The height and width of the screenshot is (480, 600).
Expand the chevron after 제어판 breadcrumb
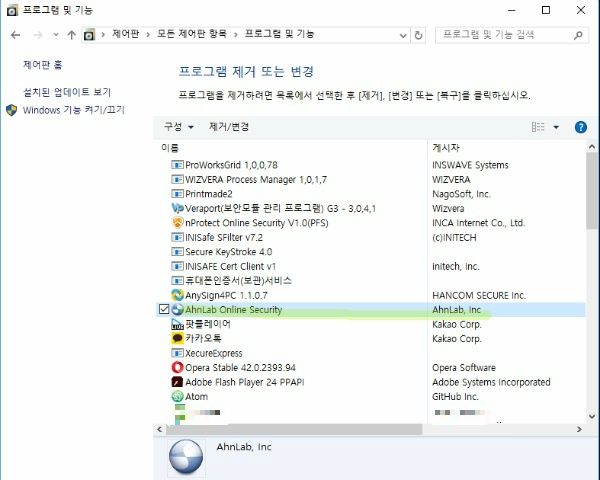148,35
